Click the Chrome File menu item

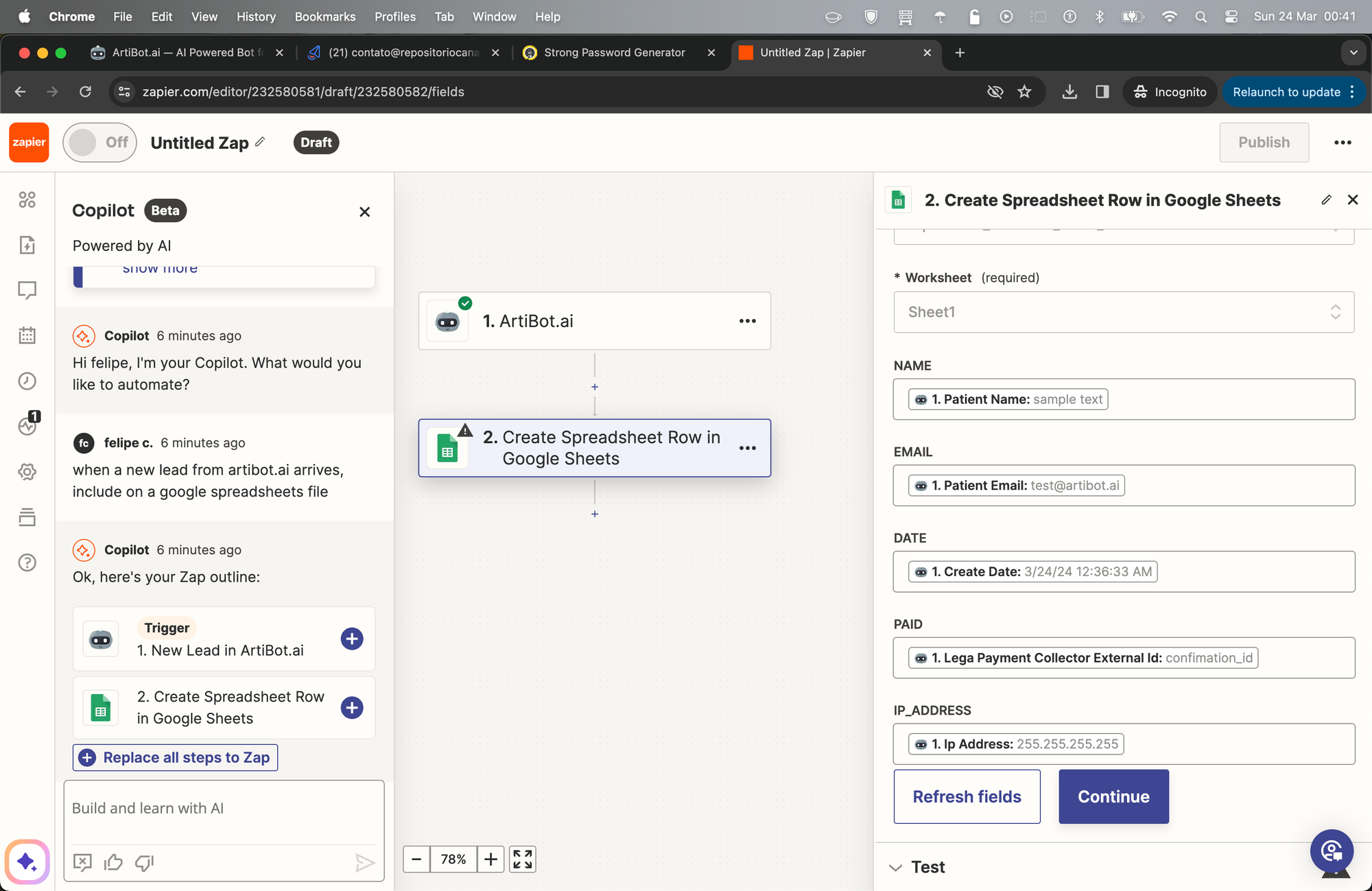pyautogui.click(x=121, y=16)
